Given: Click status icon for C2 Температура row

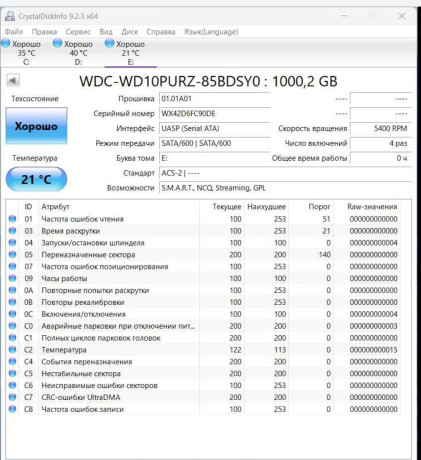Looking at the screenshot, I should click(12, 349).
